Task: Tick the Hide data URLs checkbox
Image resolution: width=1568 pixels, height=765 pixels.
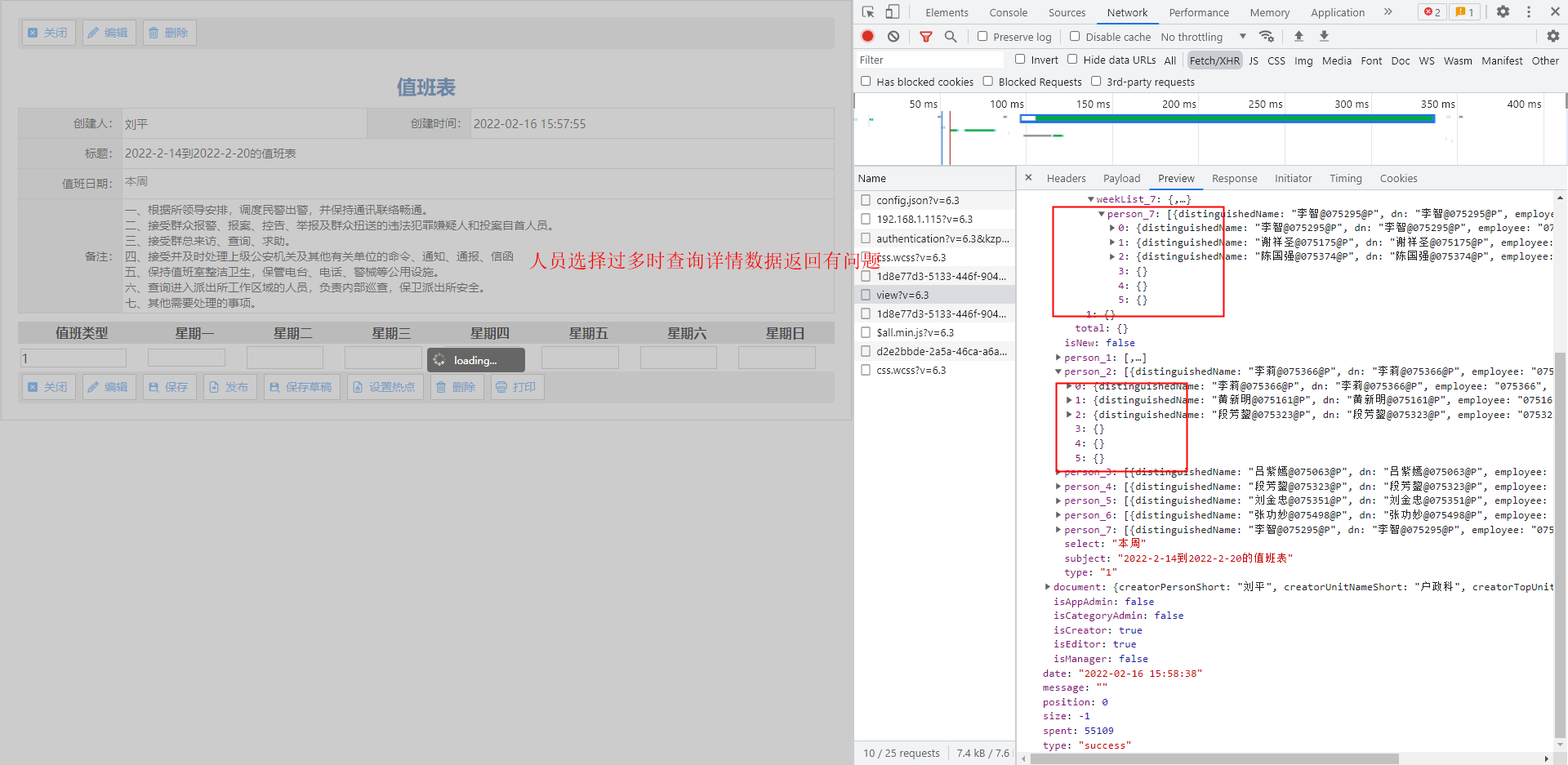Action: click(x=1072, y=60)
